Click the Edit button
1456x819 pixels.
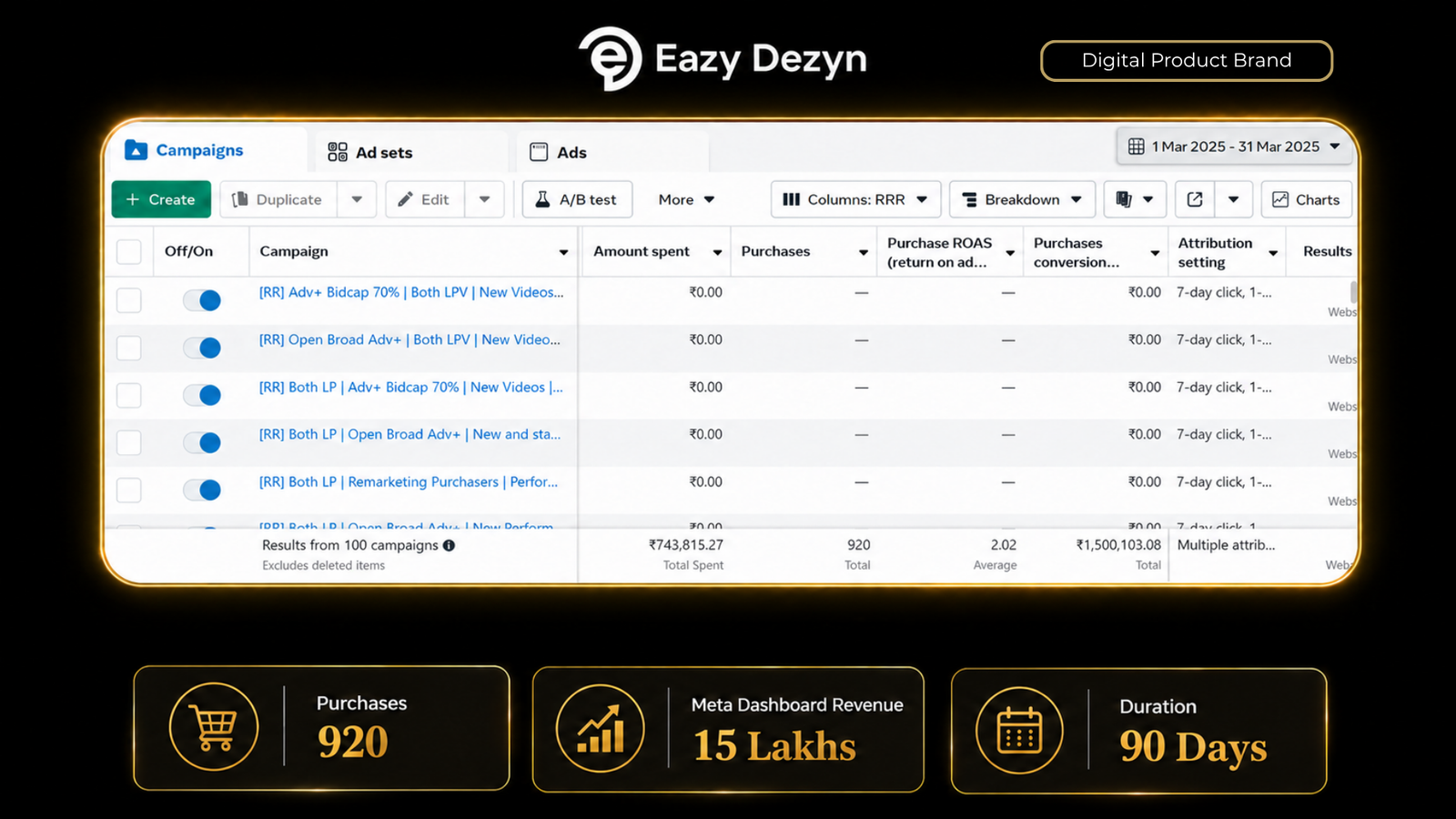point(425,199)
